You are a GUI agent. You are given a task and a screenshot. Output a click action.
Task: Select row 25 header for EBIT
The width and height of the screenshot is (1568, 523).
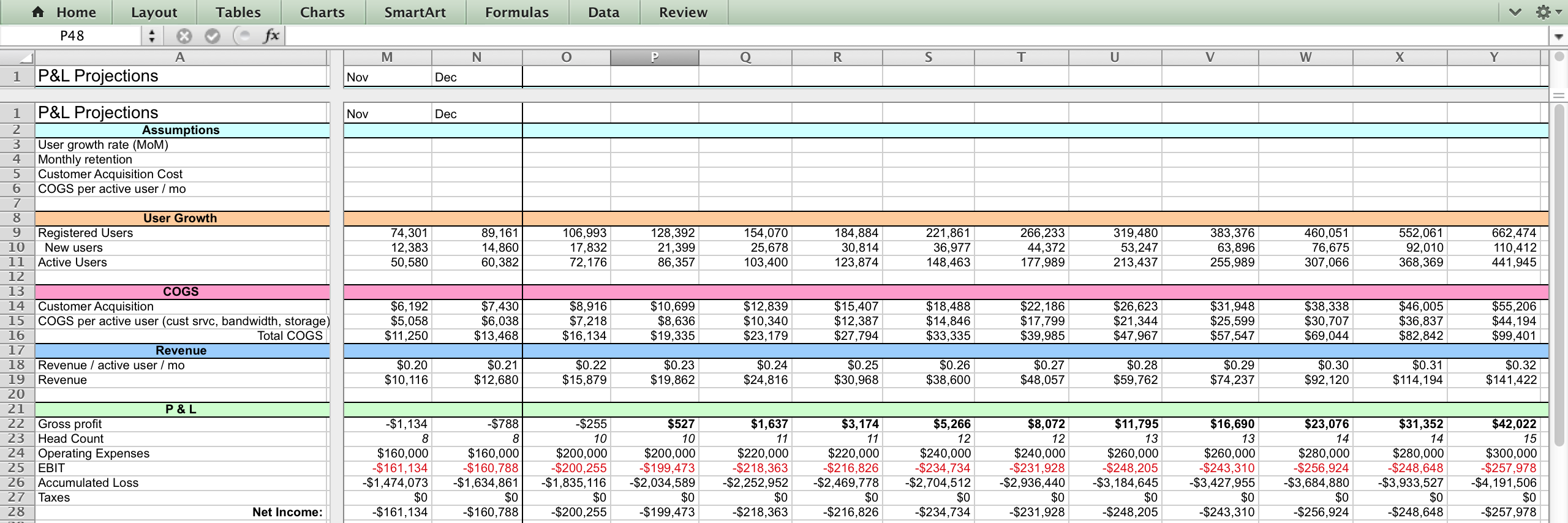(x=17, y=468)
